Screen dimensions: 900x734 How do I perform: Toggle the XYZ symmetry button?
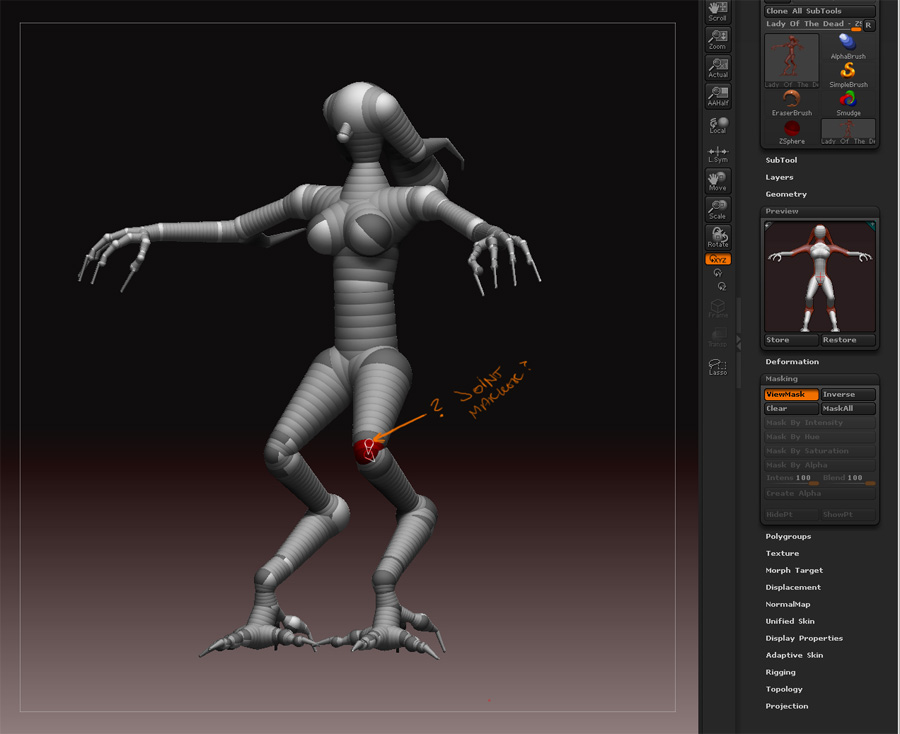click(717, 258)
